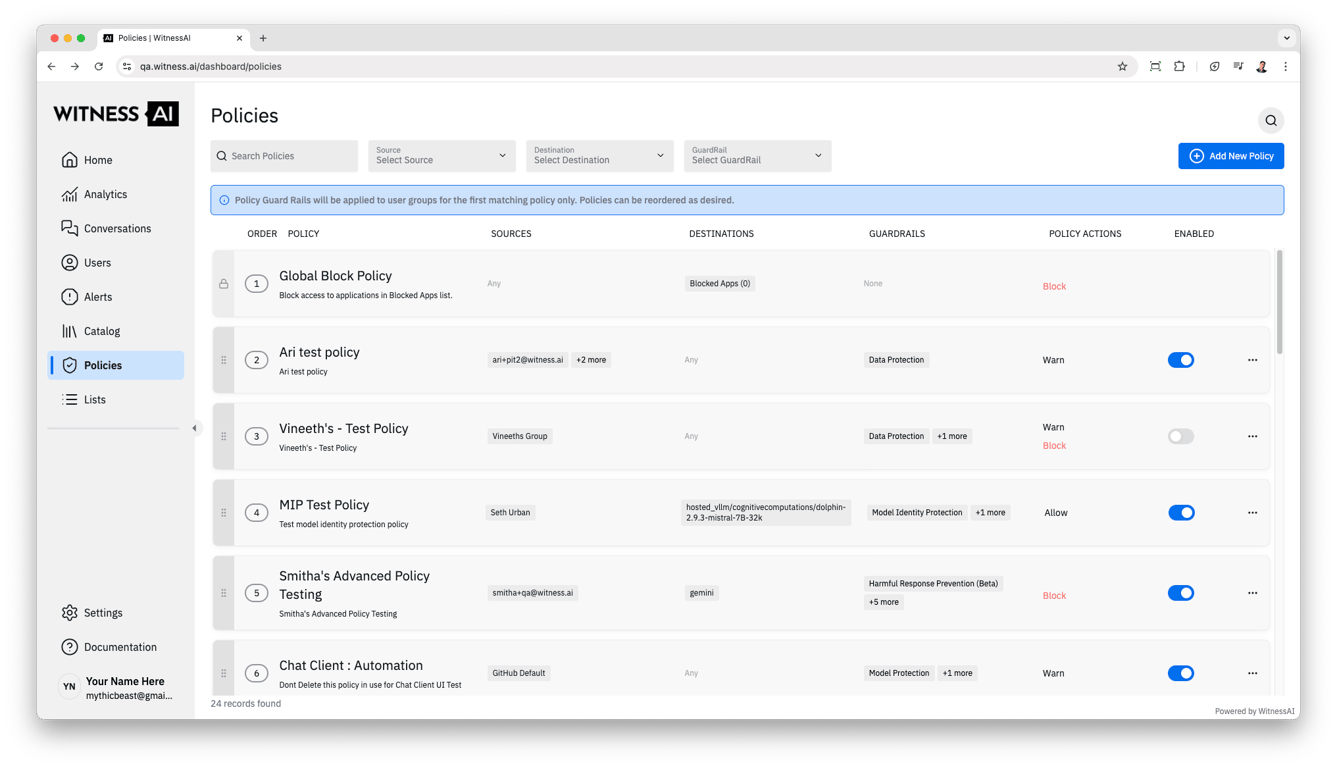Open the more options menu for Vineeth's - Test Policy

[x=1252, y=436]
